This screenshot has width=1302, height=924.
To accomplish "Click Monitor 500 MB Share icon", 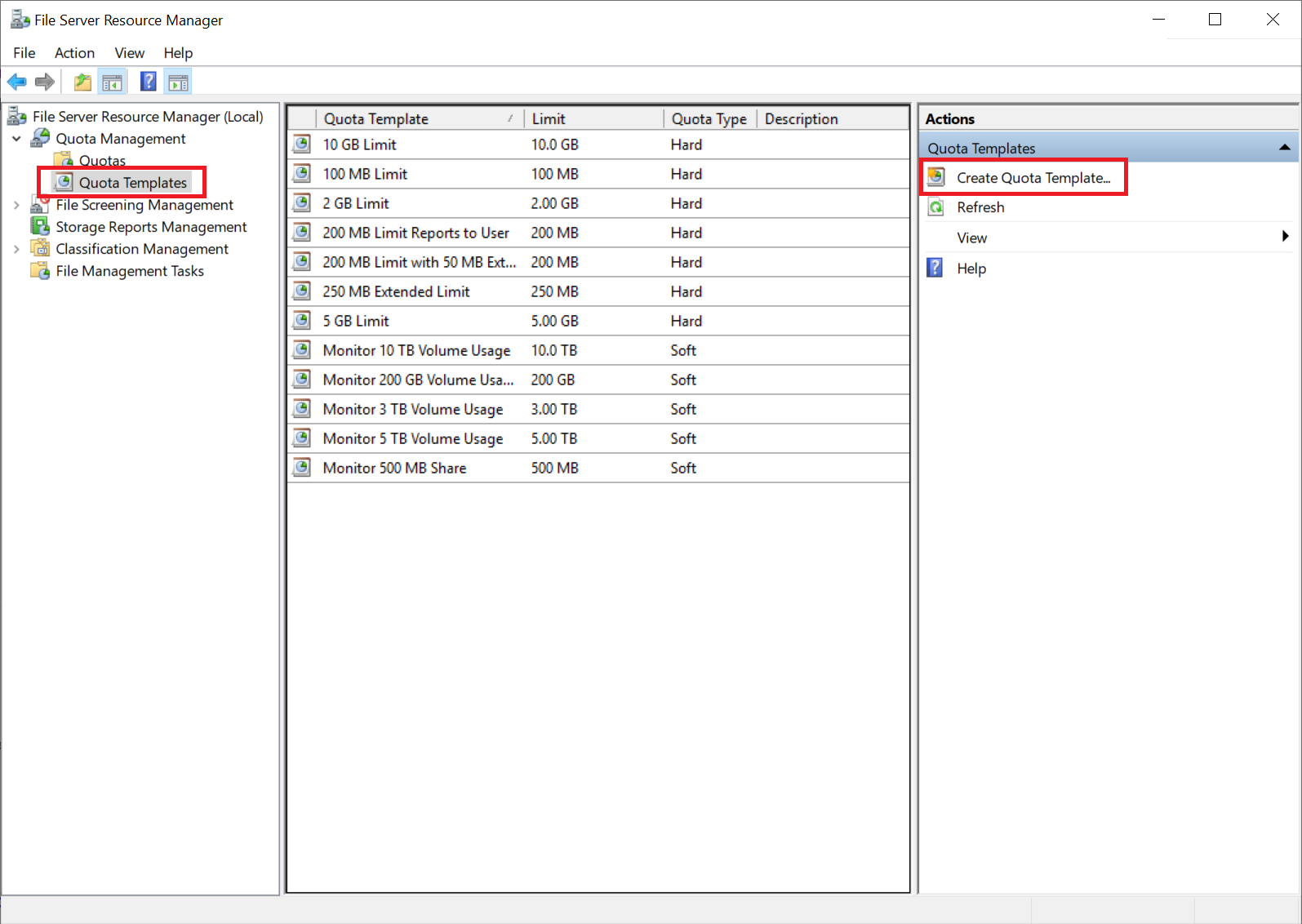I will (x=302, y=468).
